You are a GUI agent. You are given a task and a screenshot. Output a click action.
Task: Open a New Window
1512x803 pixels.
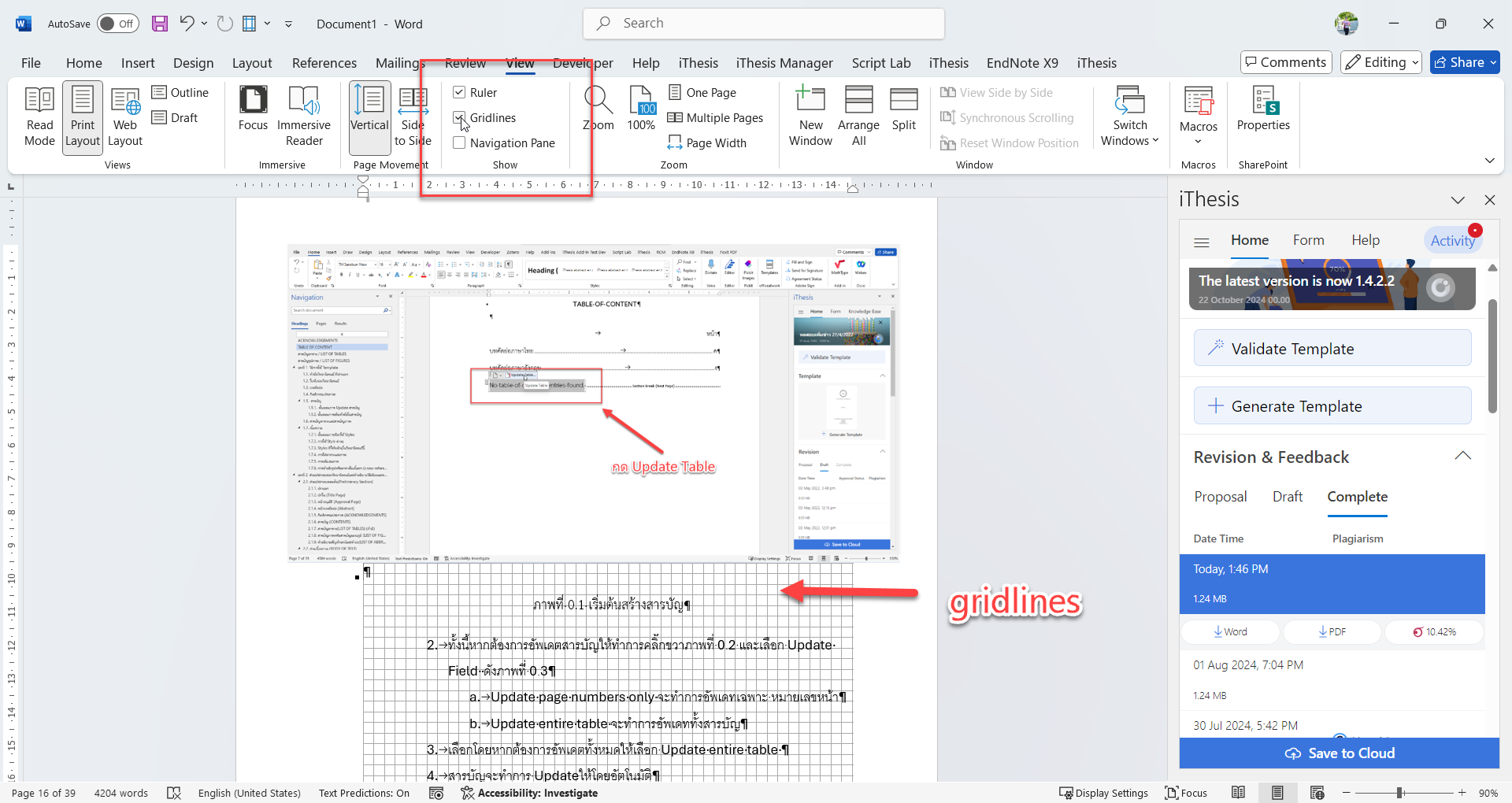point(810,117)
